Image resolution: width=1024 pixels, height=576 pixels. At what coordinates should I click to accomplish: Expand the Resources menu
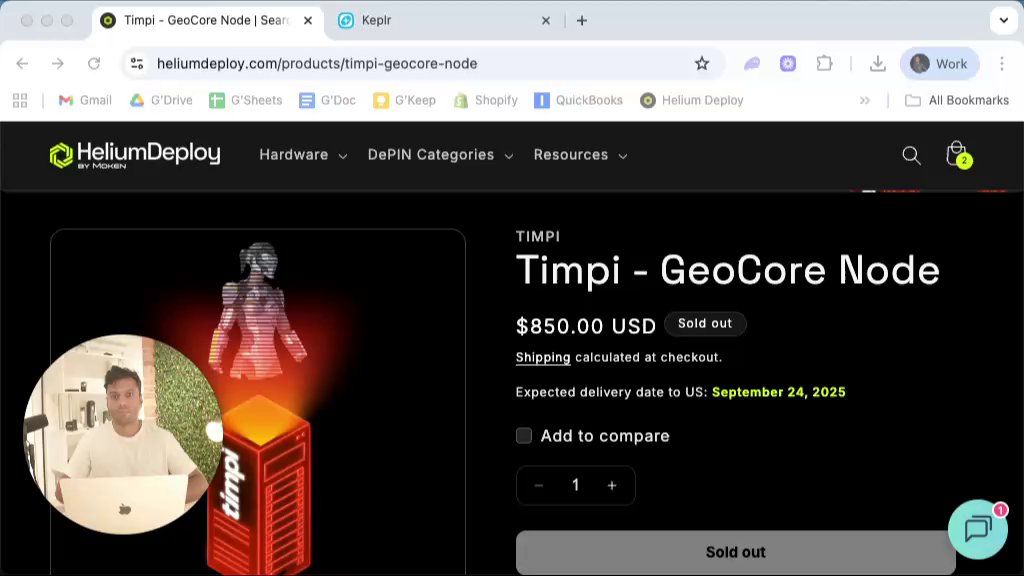[580, 155]
